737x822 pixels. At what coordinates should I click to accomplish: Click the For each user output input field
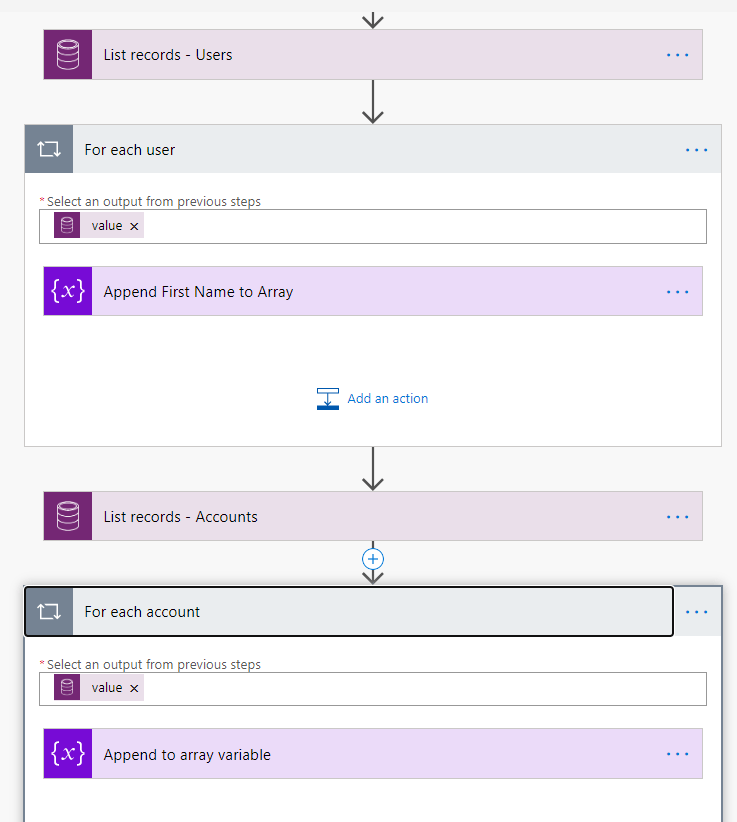pos(420,226)
